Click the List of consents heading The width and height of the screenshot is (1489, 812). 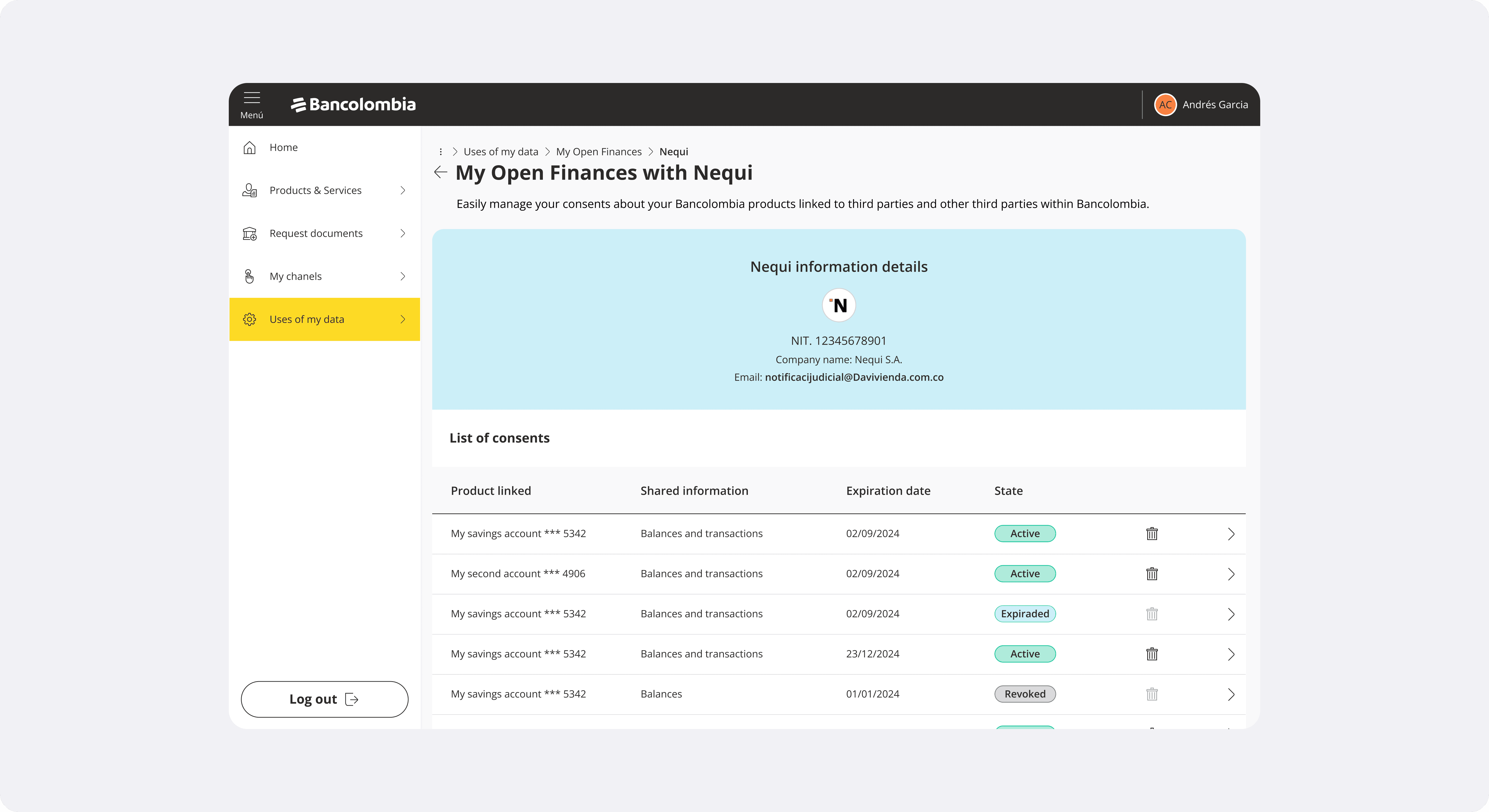[499, 438]
